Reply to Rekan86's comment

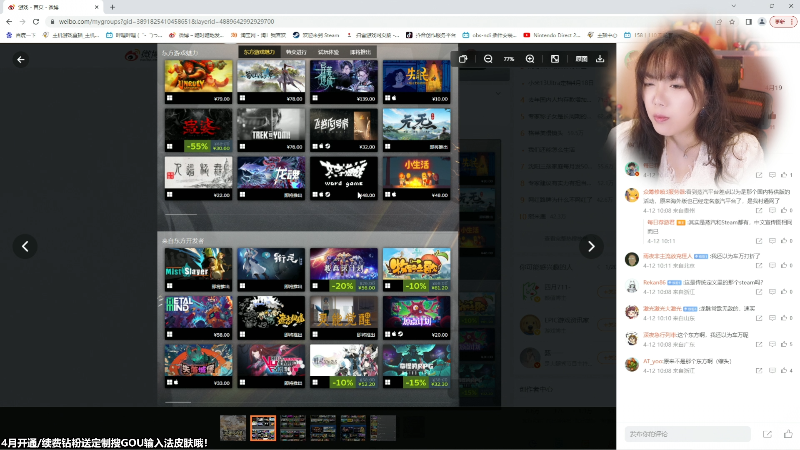[x=772, y=292]
